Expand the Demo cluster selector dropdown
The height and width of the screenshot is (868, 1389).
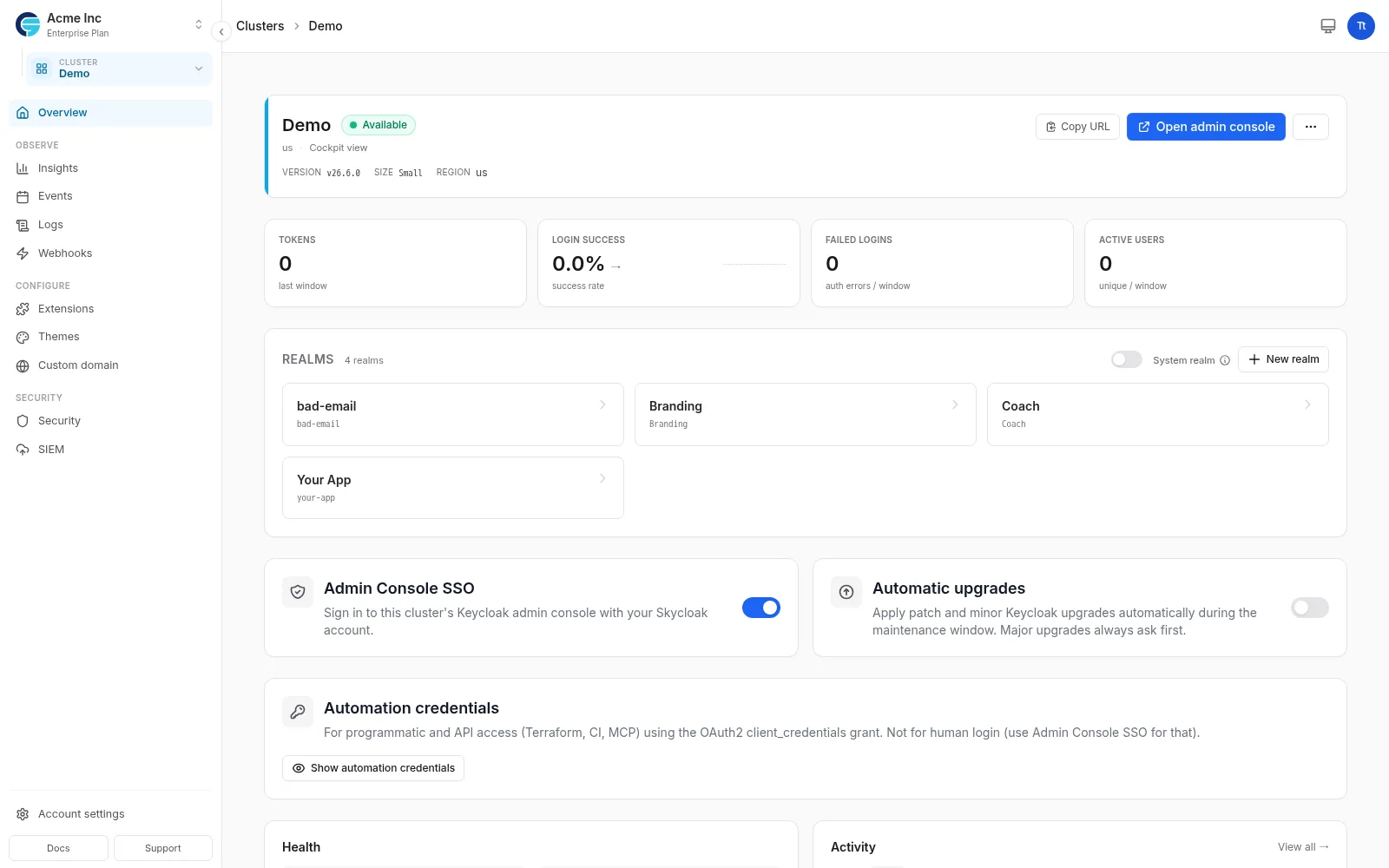[119, 69]
